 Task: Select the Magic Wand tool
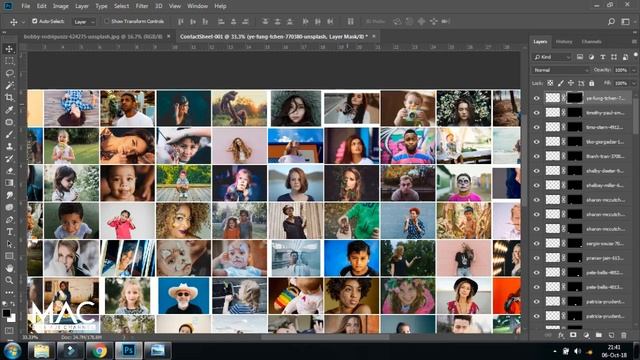click(x=9, y=85)
